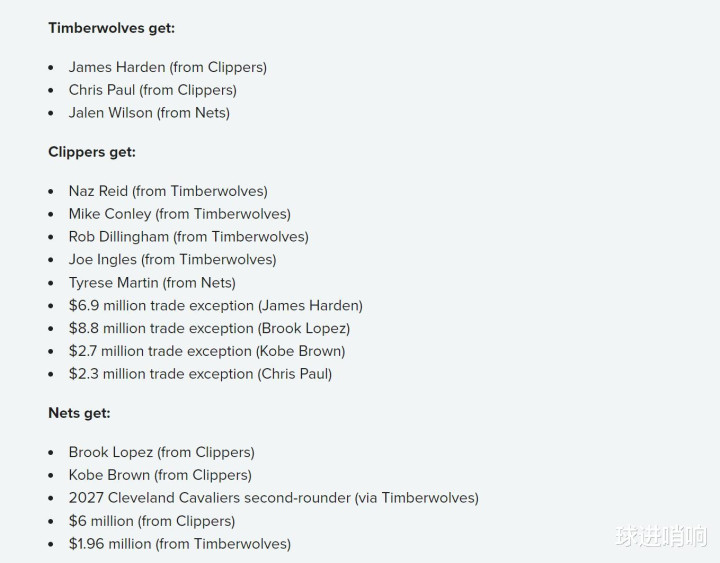
Task: Select the $2.7 million Kobe Brown exception
Action: (x=207, y=351)
